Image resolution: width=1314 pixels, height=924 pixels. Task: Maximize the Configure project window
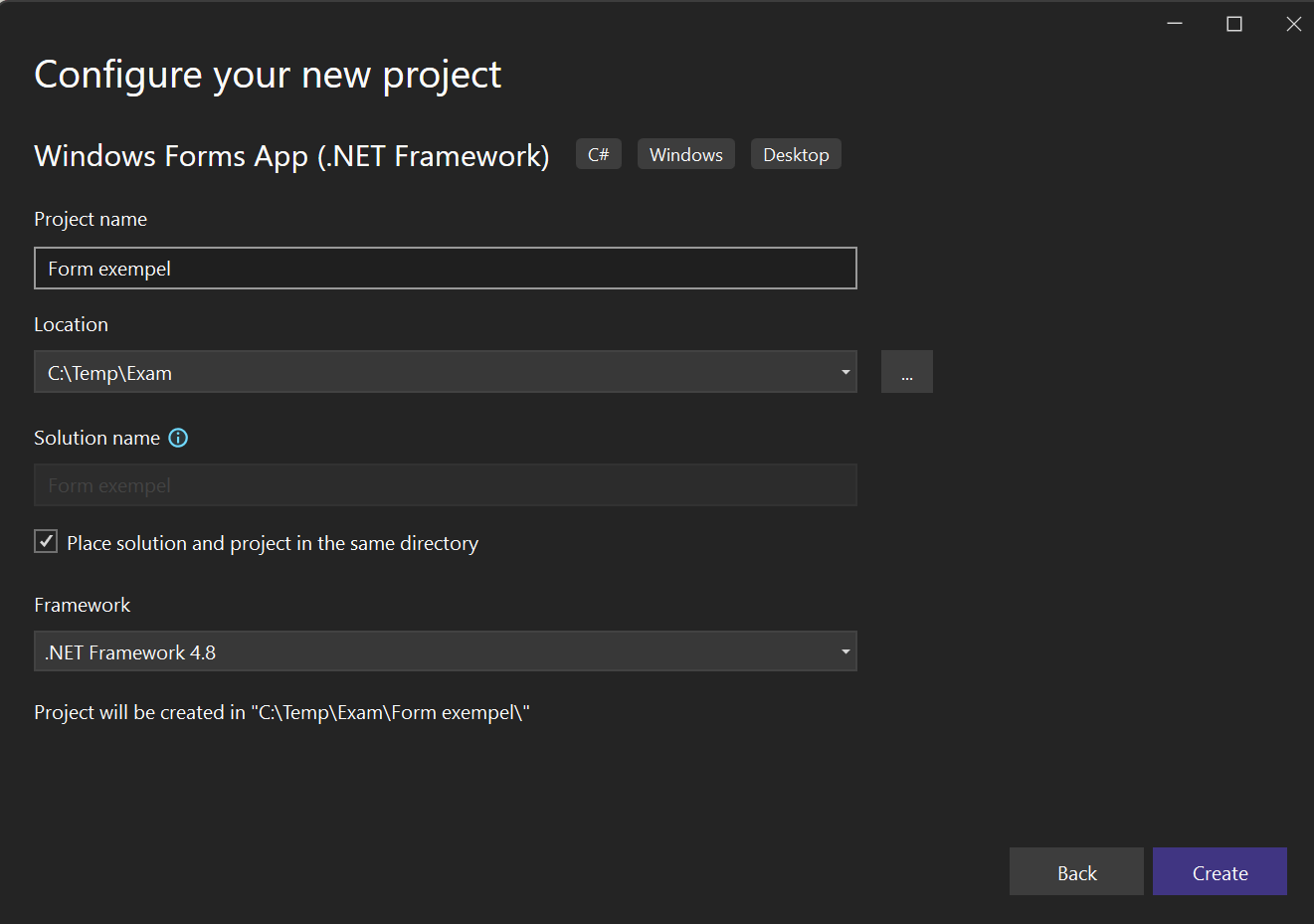pyautogui.click(x=1234, y=24)
